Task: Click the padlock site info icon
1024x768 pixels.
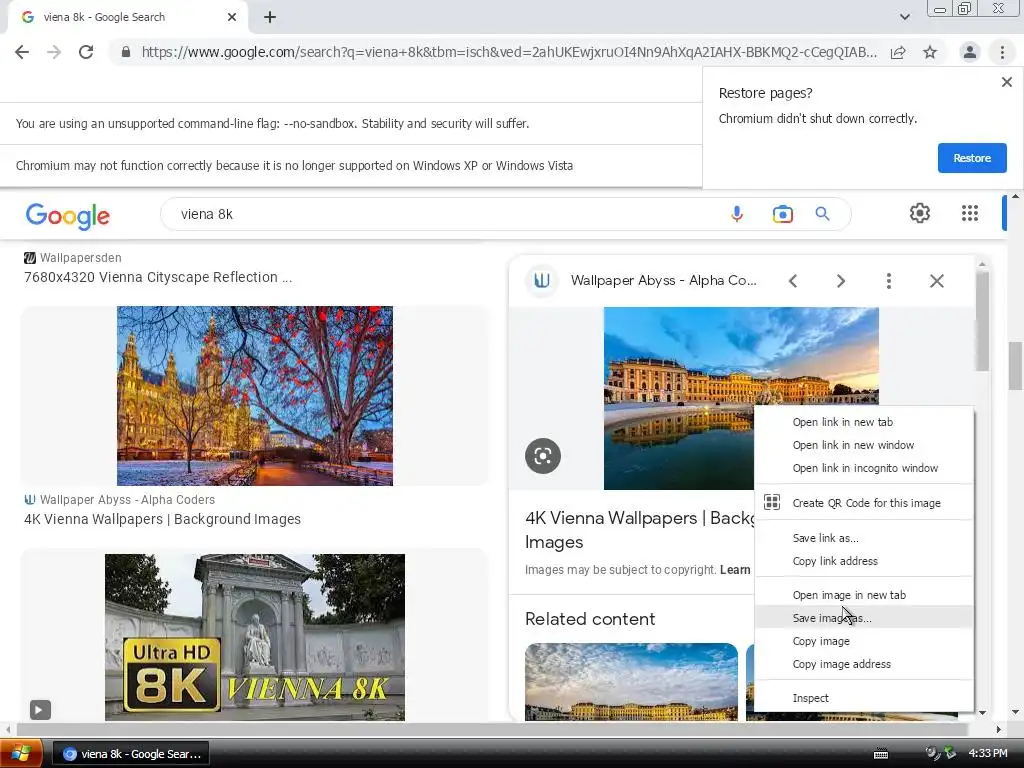Action: 126,52
